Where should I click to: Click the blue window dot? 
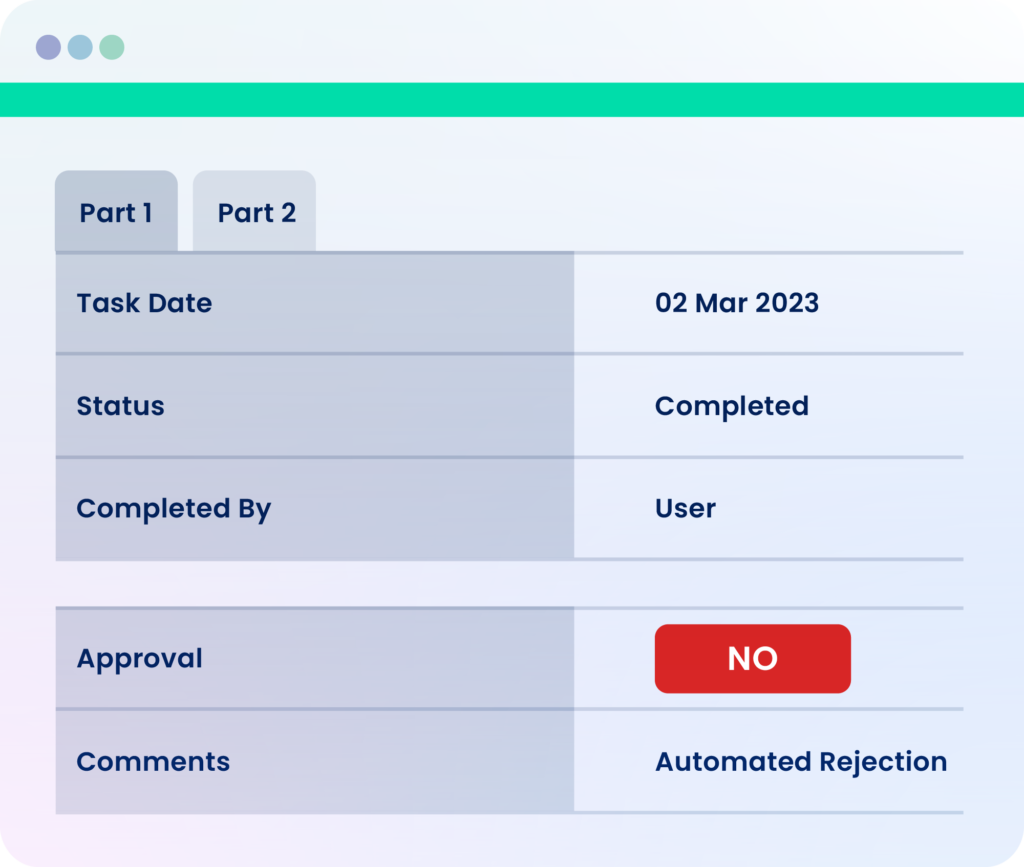pyautogui.click(x=80, y=47)
